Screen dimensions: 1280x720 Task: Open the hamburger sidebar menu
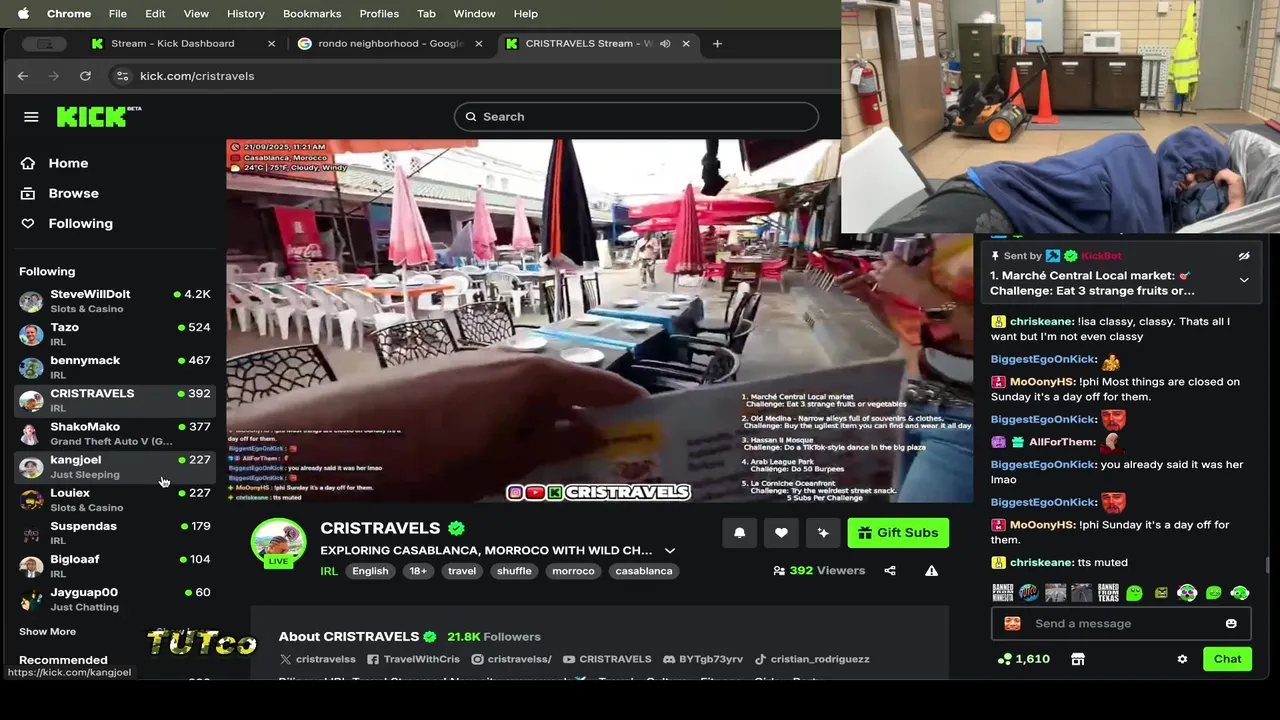(31, 117)
